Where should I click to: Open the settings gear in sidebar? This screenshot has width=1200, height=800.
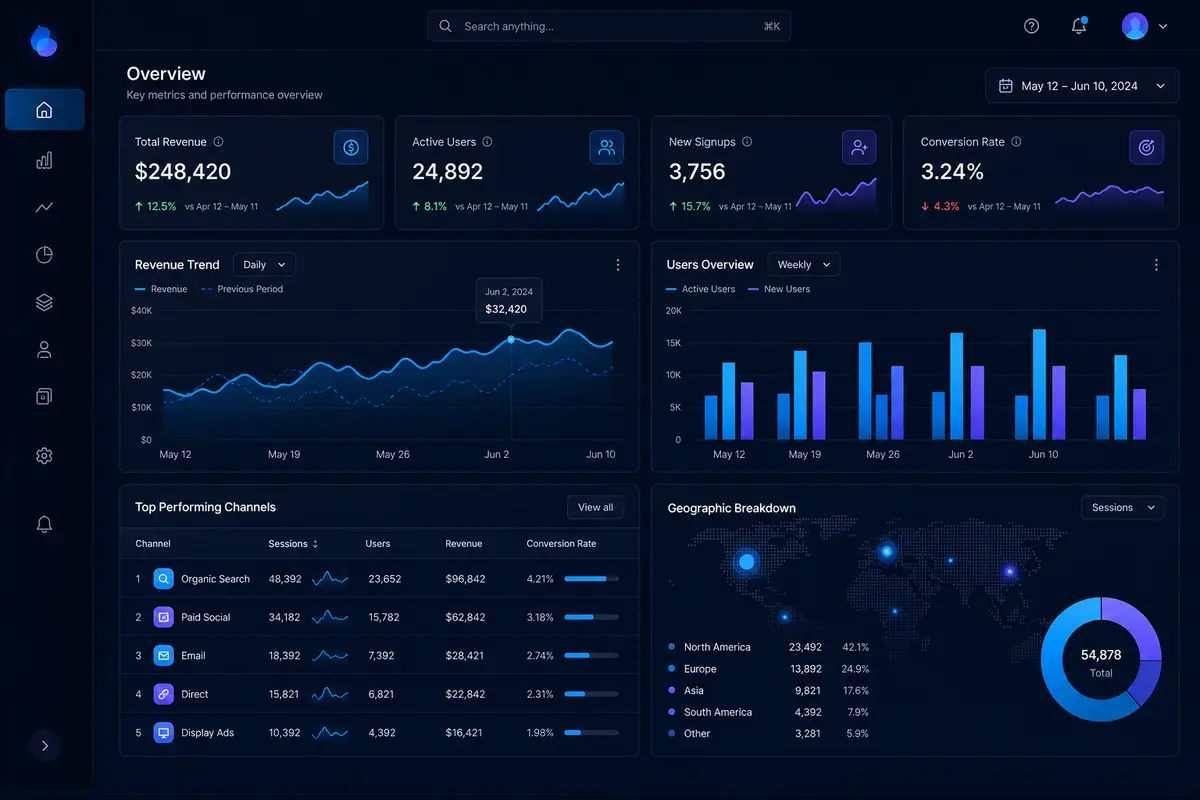pyautogui.click(x=44, y=456)
